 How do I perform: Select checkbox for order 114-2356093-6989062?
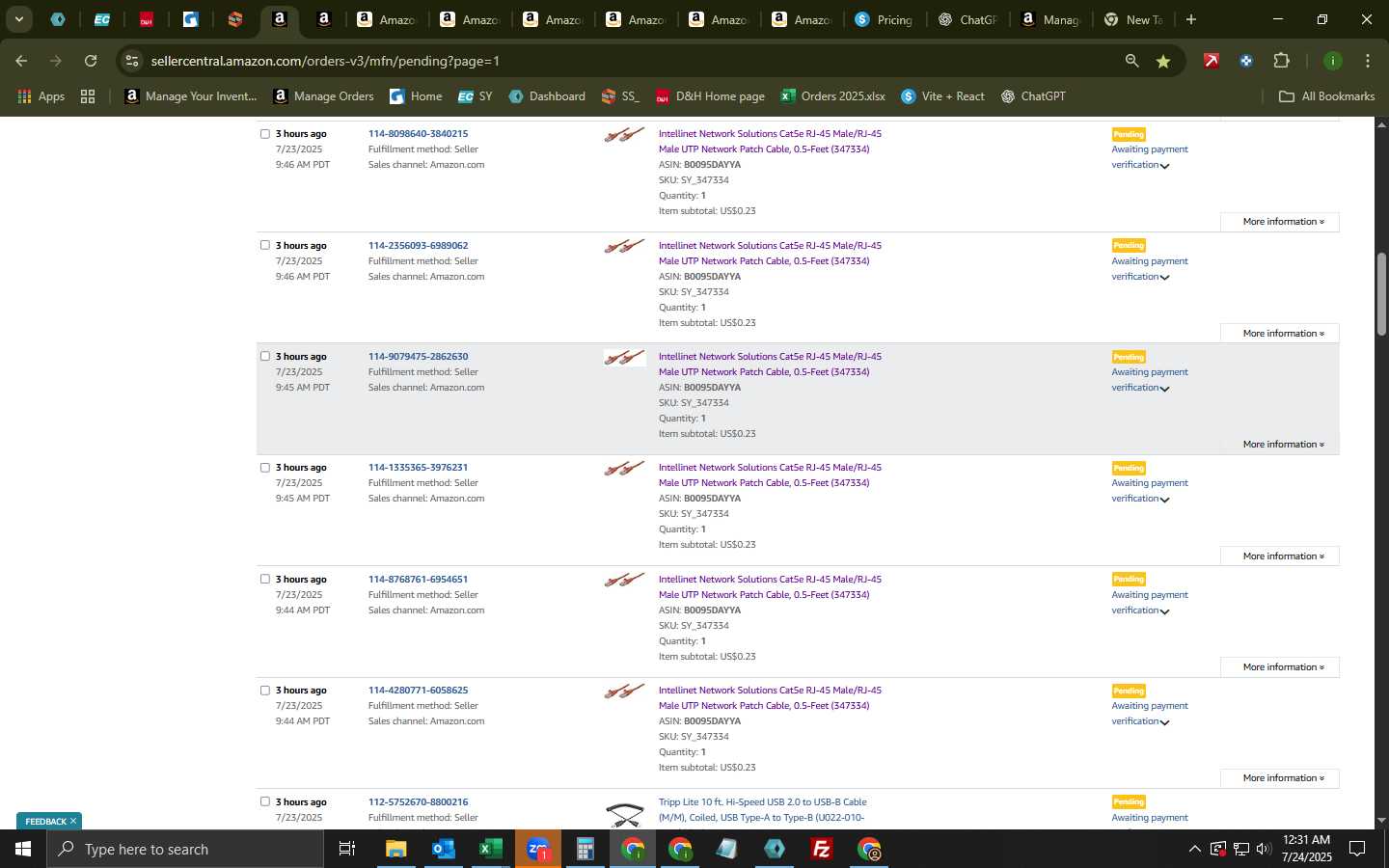point(265,245)
